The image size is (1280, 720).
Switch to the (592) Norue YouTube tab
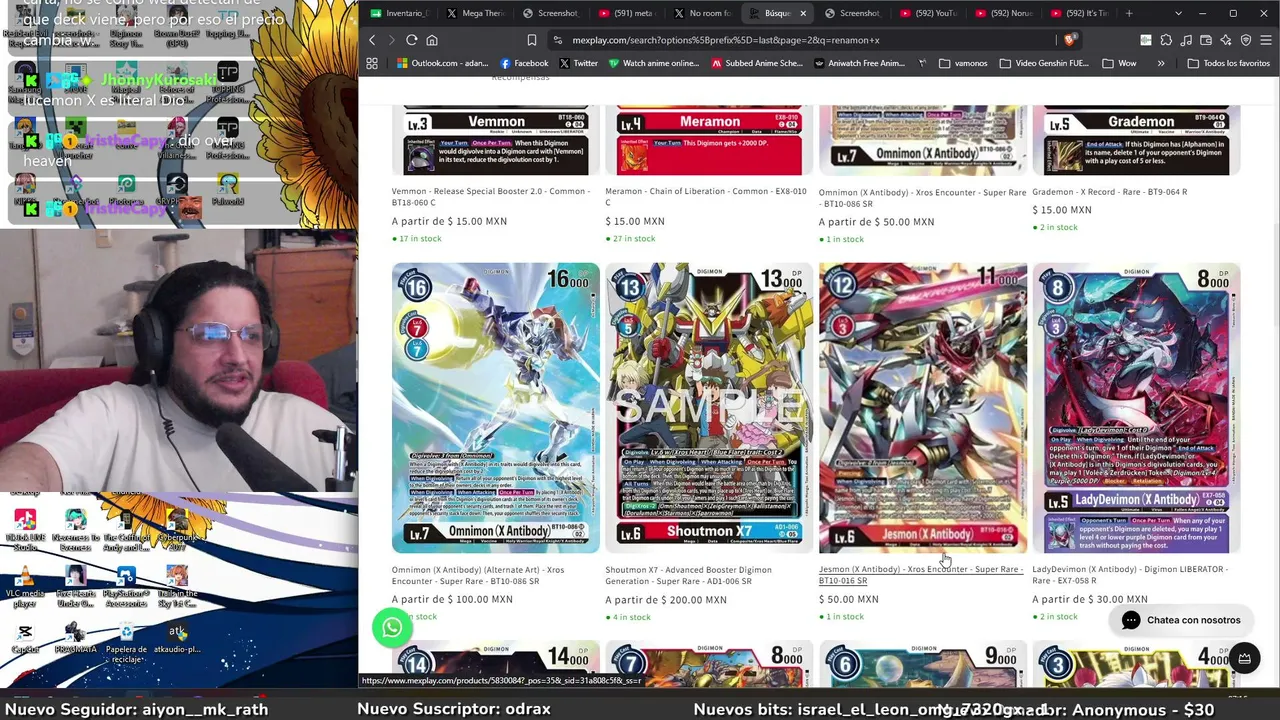1003,13
